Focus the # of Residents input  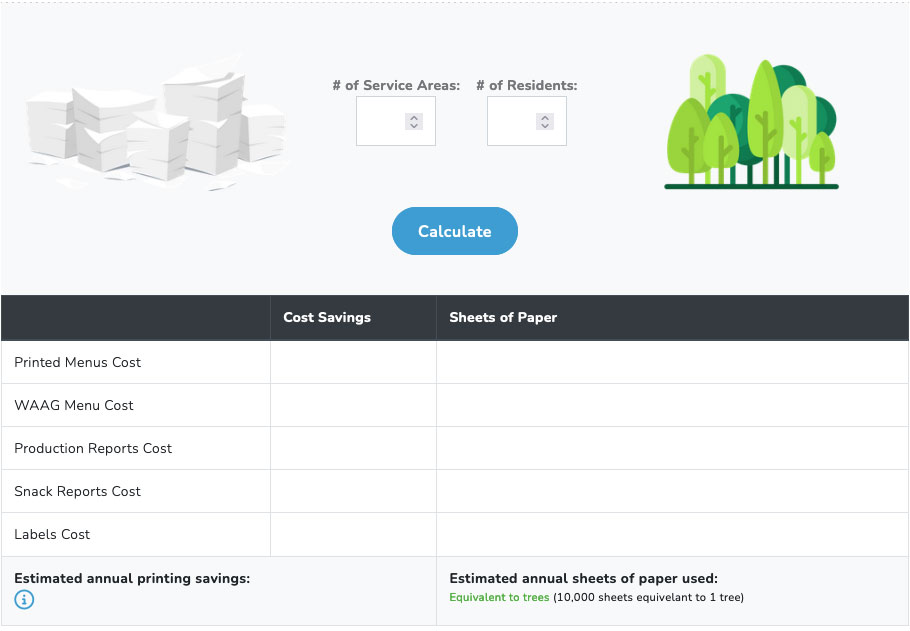click(x=513, y=121)
